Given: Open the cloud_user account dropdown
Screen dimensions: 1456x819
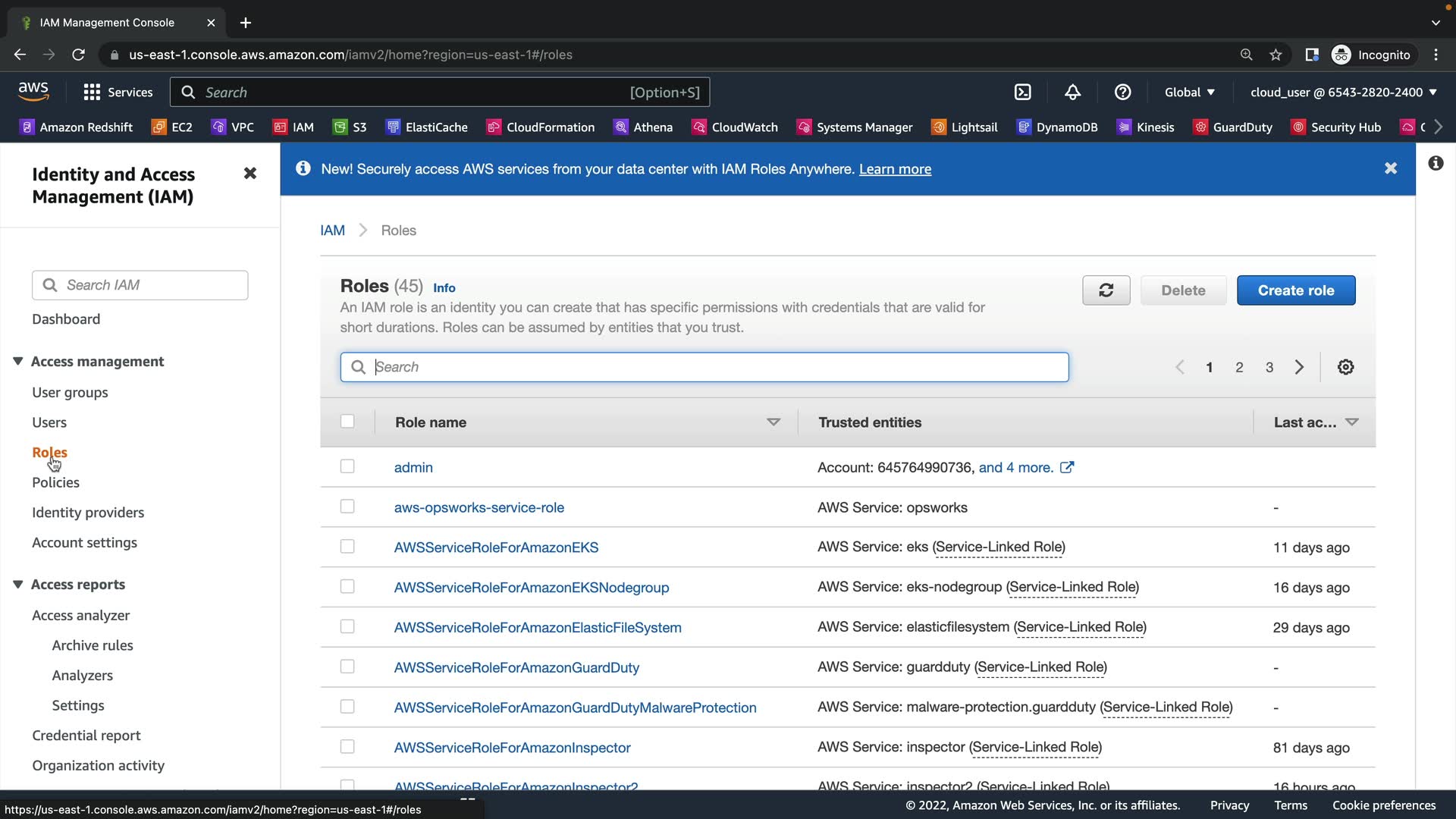Looking at the screenshot, I should 1343,92.
